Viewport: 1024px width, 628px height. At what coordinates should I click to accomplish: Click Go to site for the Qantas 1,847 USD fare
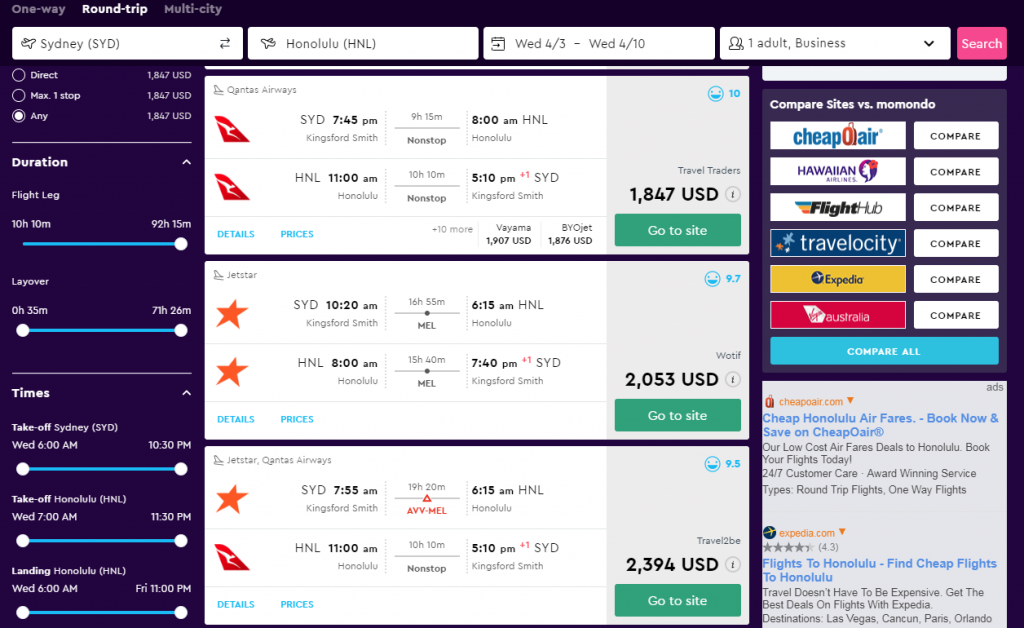point(677,230)
